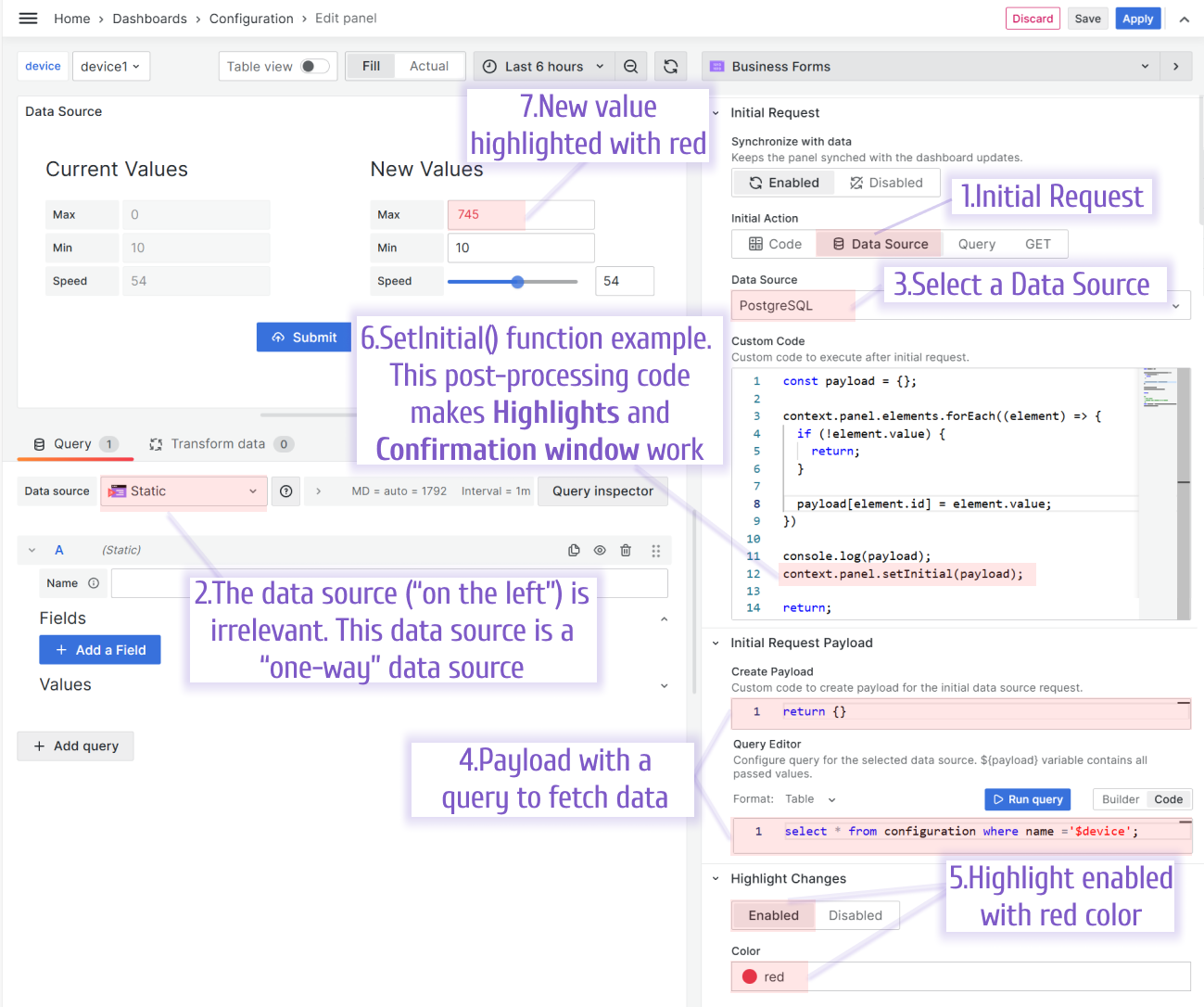Open the device1 dropdown
Image resolution: width=1204 pixels, height=1007 pixels.
(x=110, y=66)
